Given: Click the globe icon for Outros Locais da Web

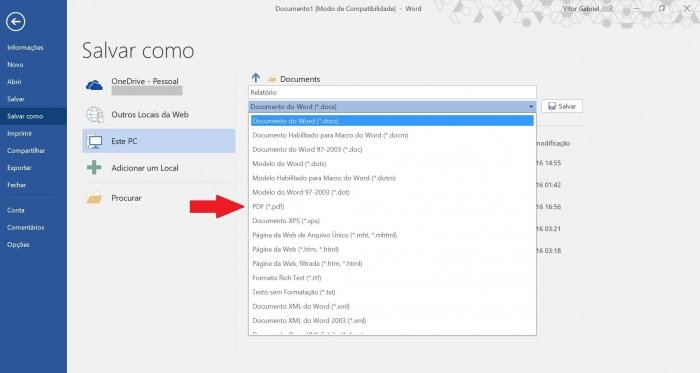Looking at the screenshot, I should pyautogui.click(x=95, y=115).
